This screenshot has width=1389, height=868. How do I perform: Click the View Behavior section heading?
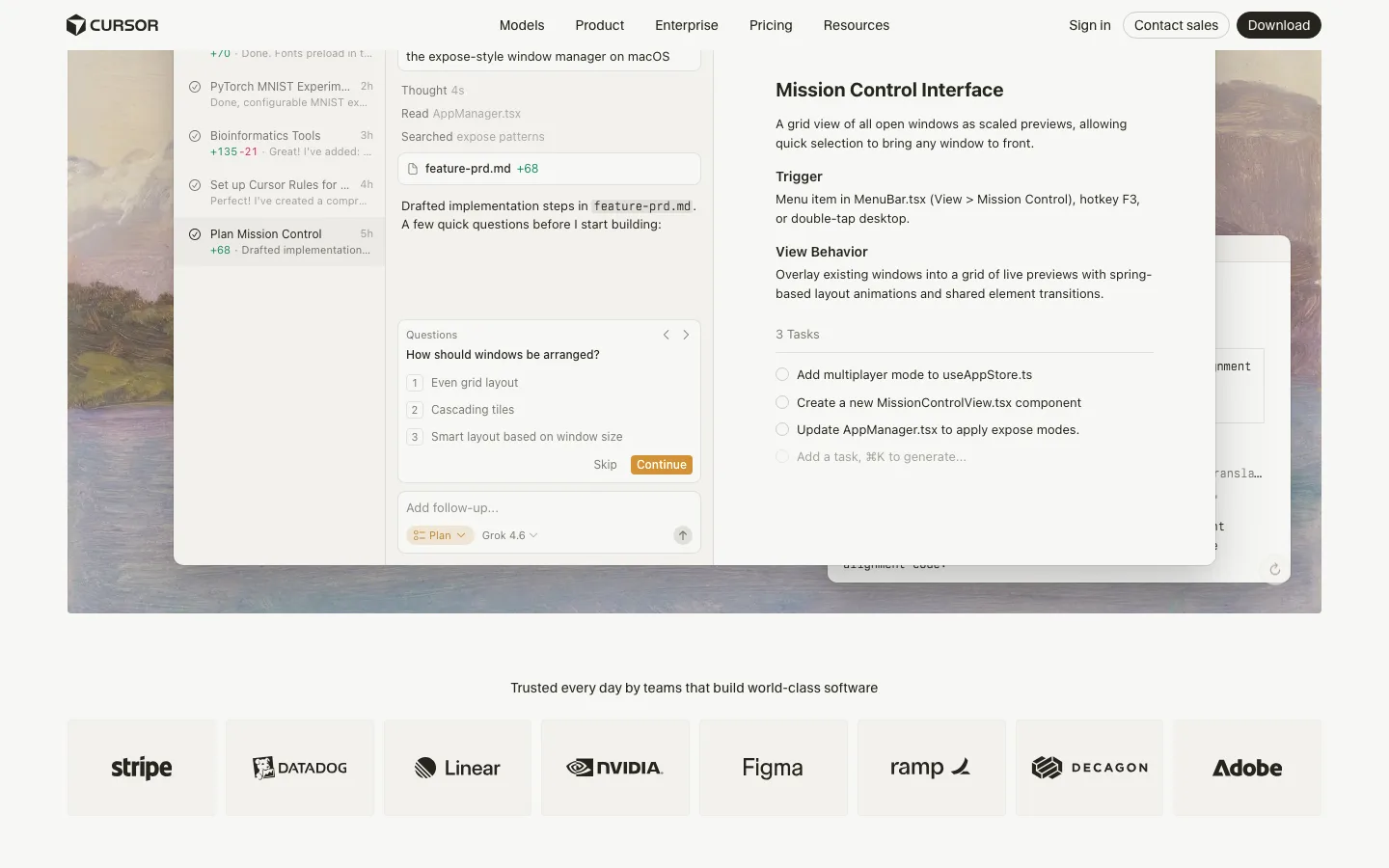[822, 252]
